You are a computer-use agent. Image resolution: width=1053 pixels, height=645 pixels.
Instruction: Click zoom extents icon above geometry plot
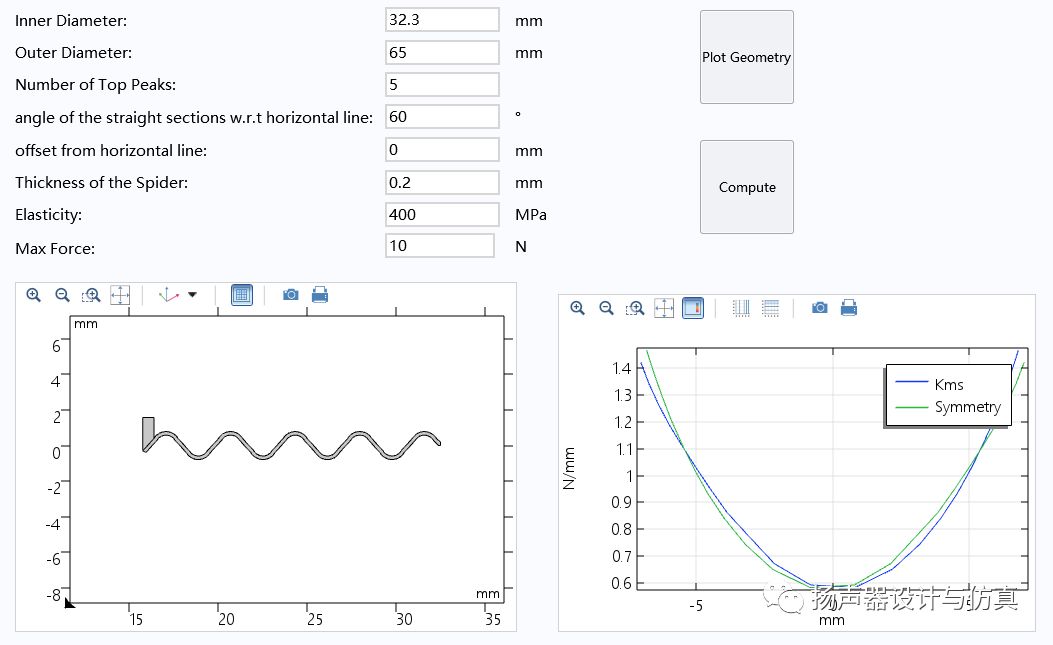pos(120,295)
